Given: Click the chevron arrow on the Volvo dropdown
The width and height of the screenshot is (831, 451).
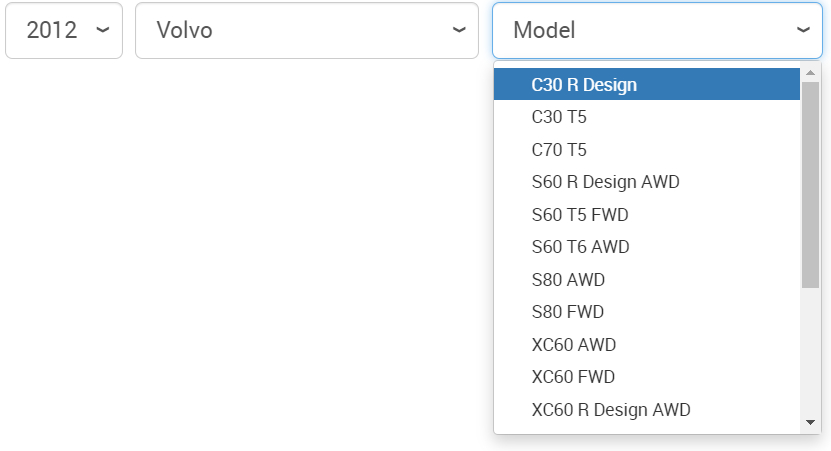Looking at the screenshot, I should click(x=459, y=30).
